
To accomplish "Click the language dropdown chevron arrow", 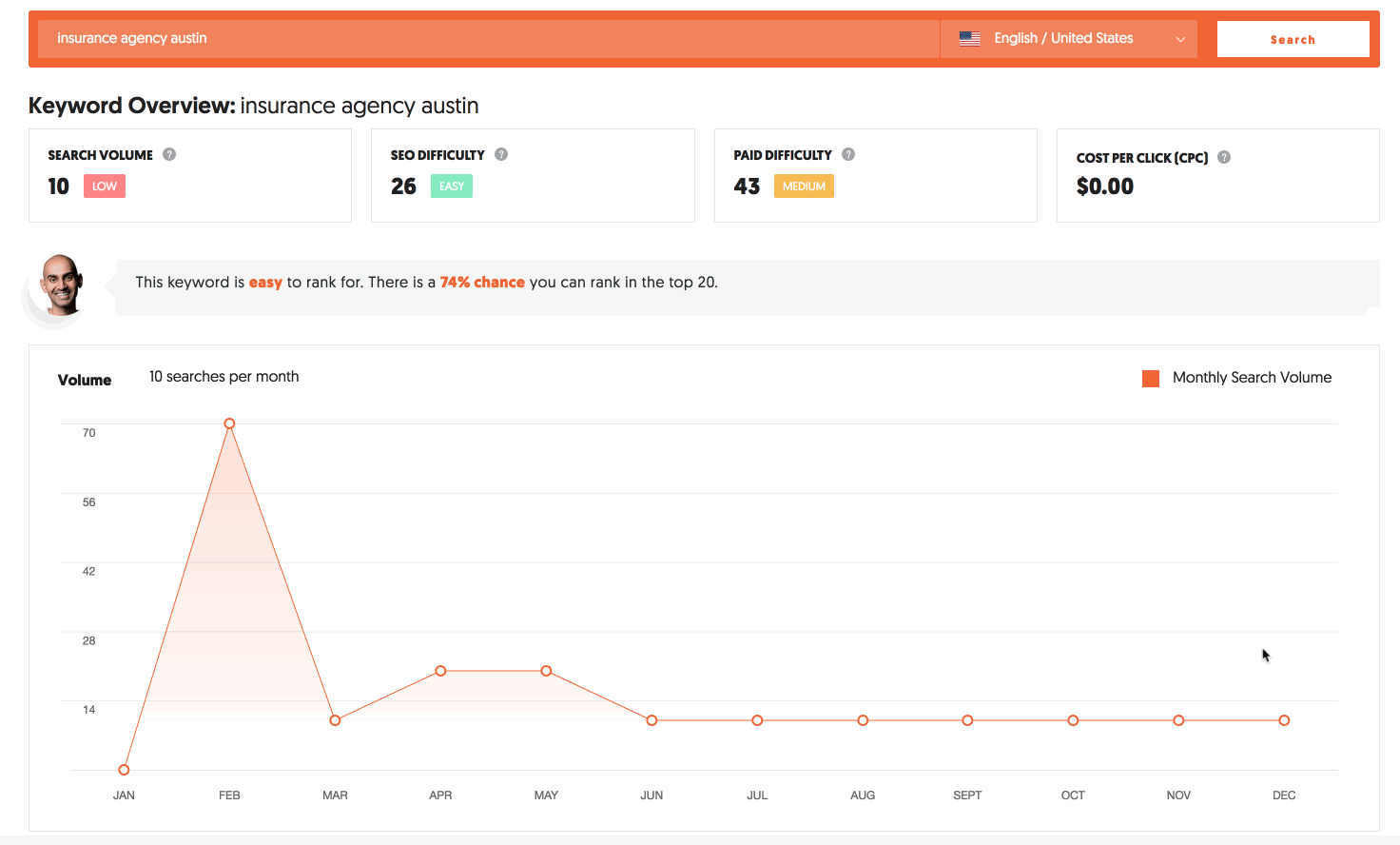I will pos(1180,39).
